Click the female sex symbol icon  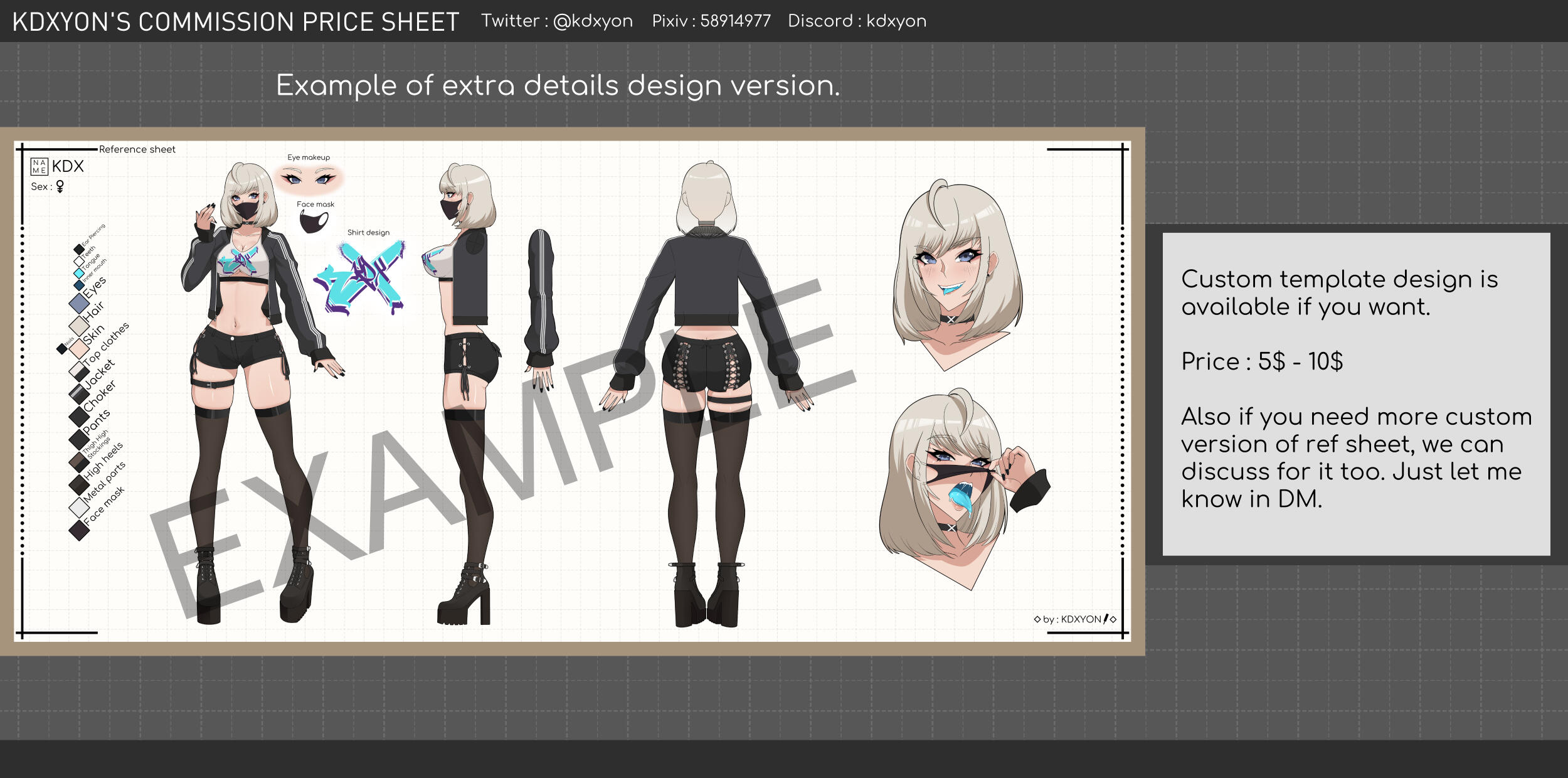tap(60, 186)
